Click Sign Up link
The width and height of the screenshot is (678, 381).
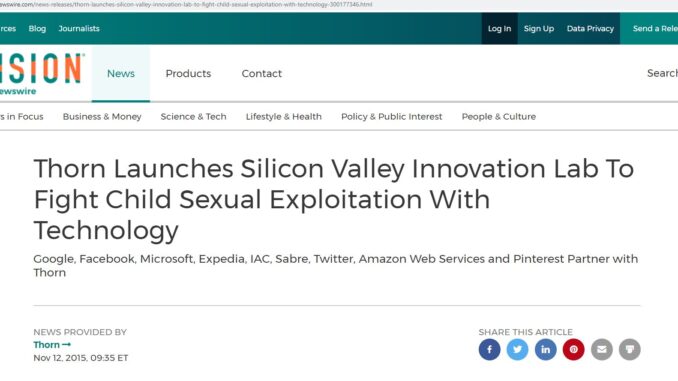[539, 29]
